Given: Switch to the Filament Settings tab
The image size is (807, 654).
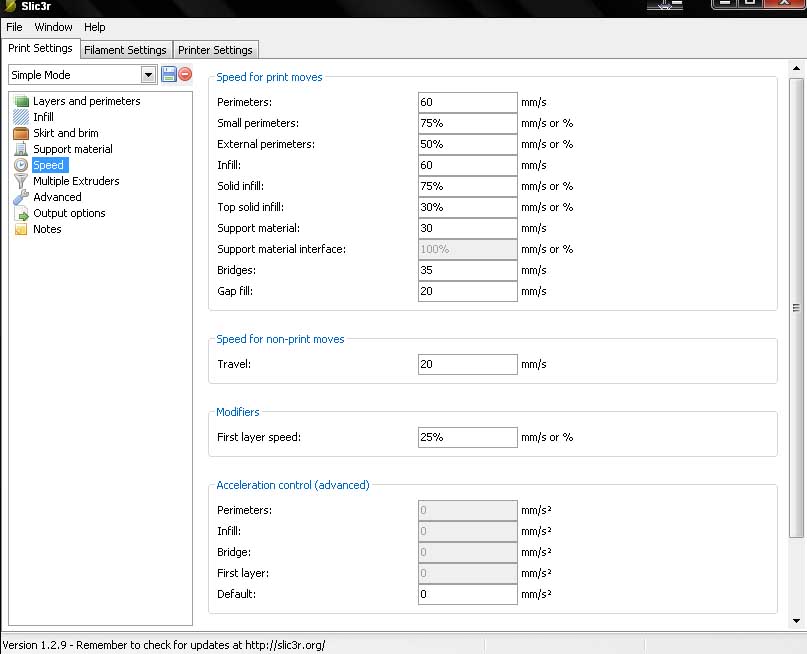Looking at the screenshot, I should pos(126,50).
